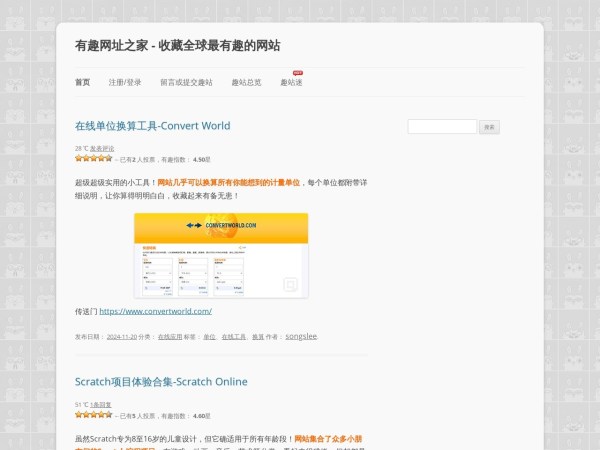Select the 在线工具 tag link
600x450 pixels.
tap(233, 337)
